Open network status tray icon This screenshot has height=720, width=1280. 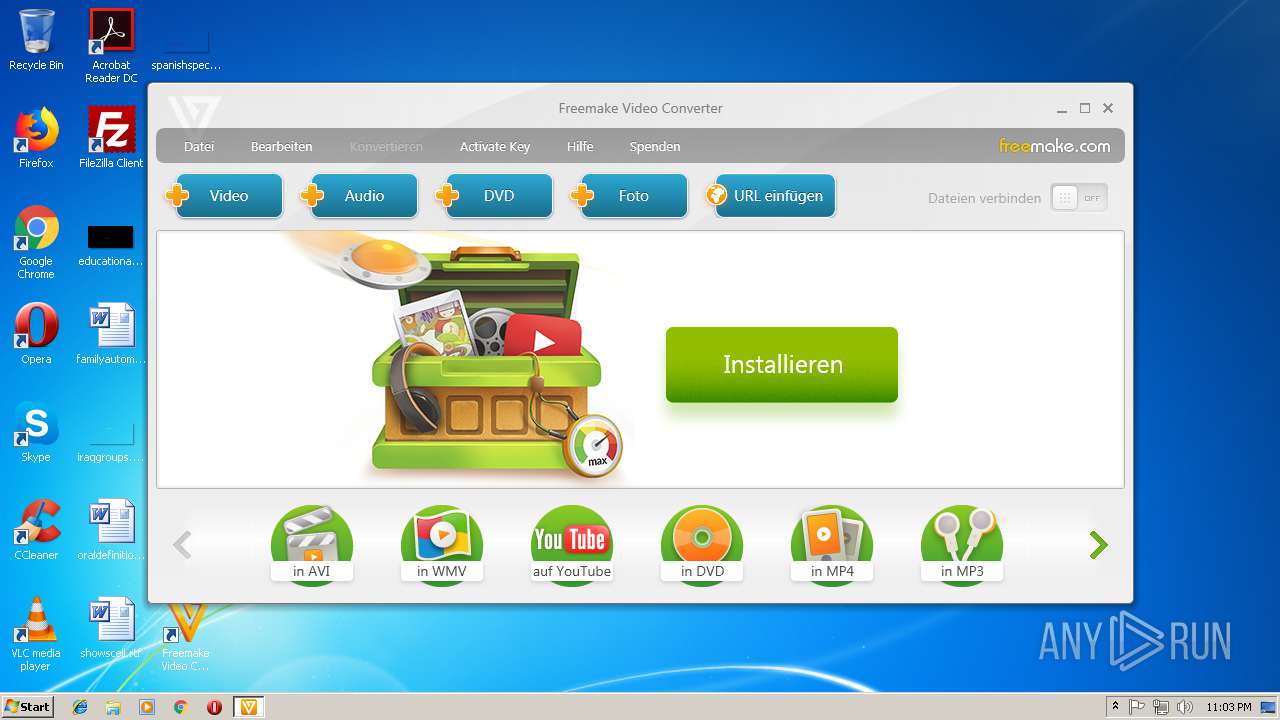click(1161, 707)
